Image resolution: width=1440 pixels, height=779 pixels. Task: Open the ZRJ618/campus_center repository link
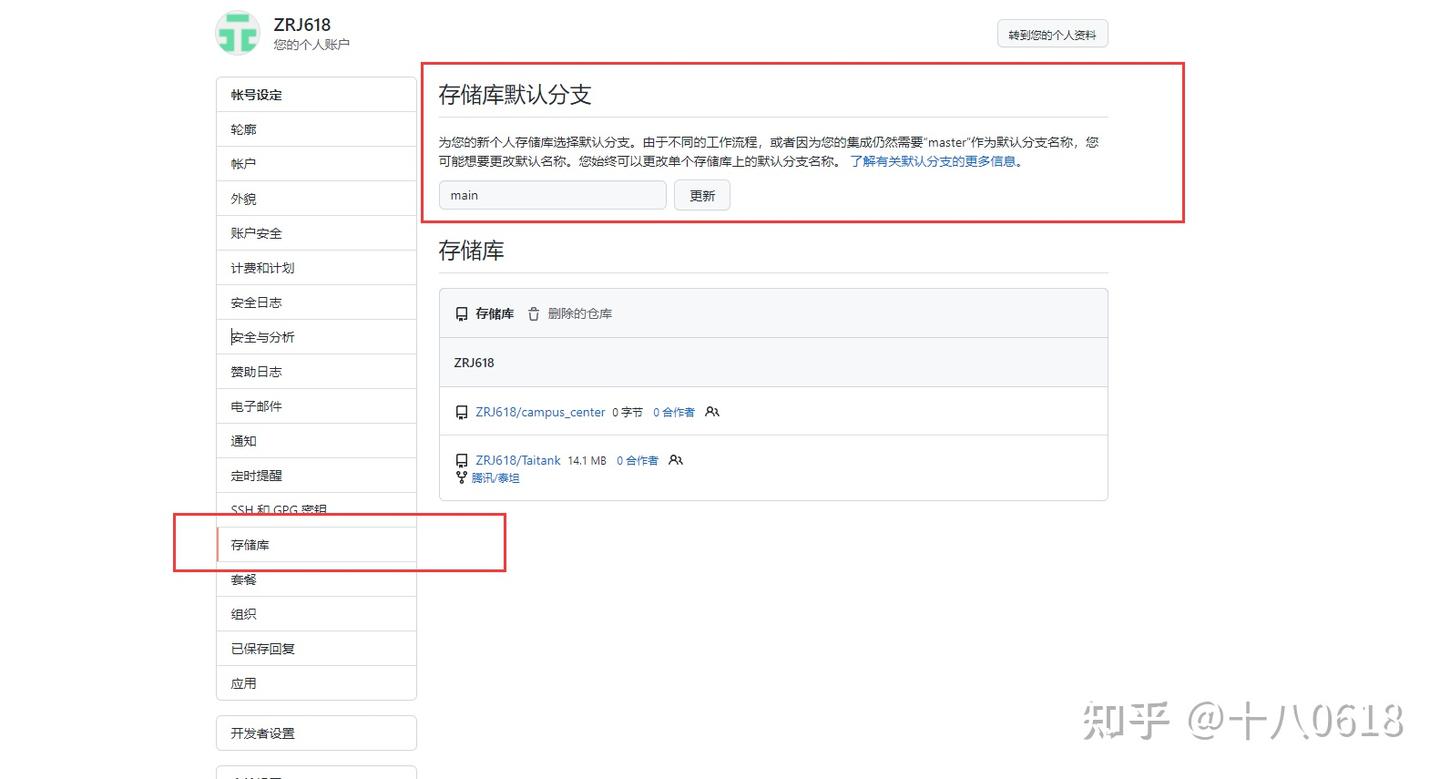540,412
